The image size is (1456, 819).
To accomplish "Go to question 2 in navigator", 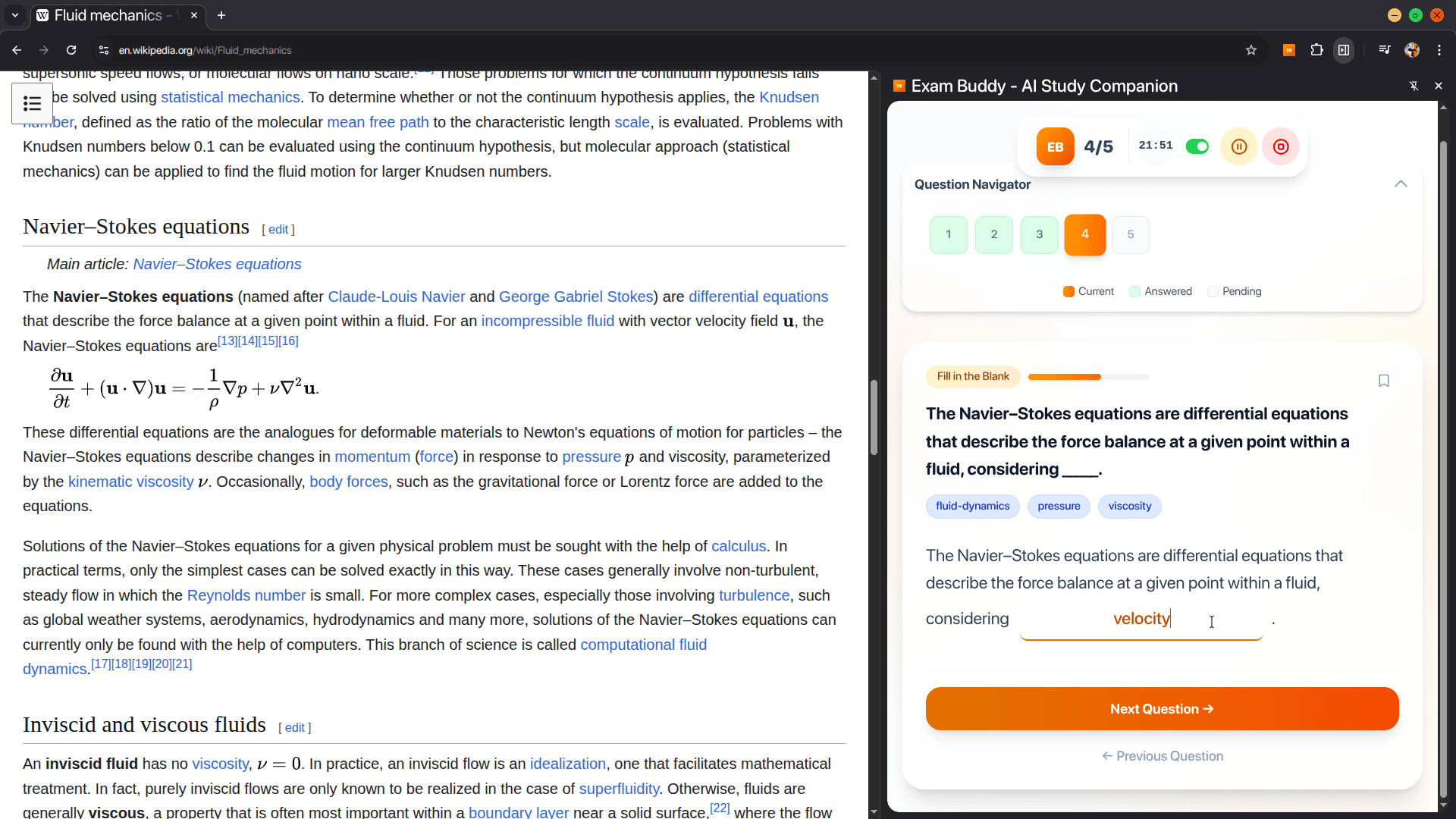I will [993, 234].
